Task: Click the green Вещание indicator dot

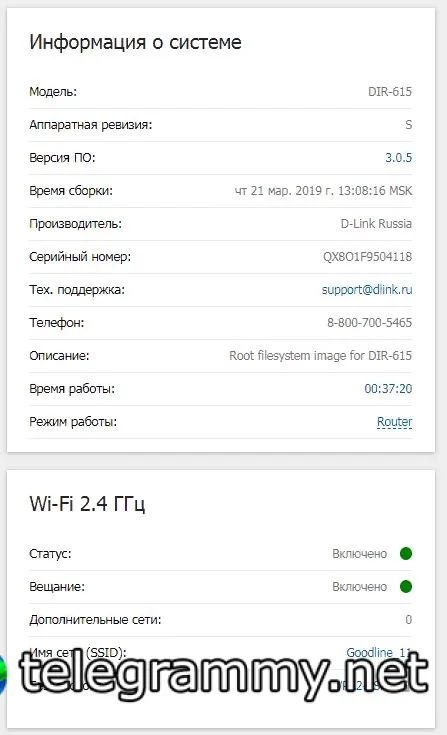Action: point(406,586)
